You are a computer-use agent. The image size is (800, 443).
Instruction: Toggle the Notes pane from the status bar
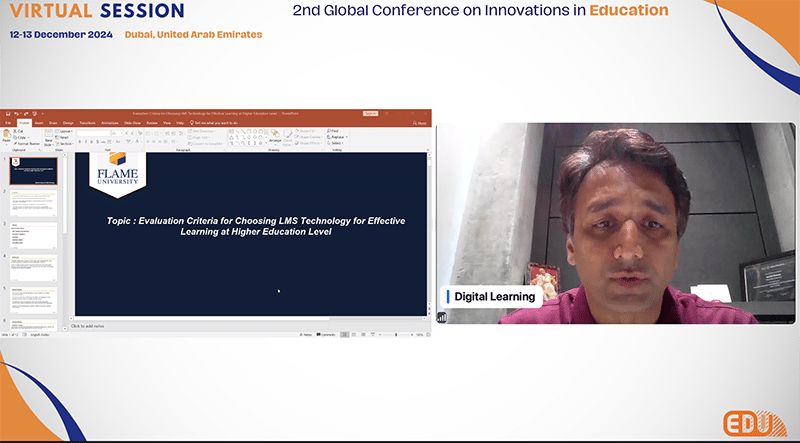306,335
